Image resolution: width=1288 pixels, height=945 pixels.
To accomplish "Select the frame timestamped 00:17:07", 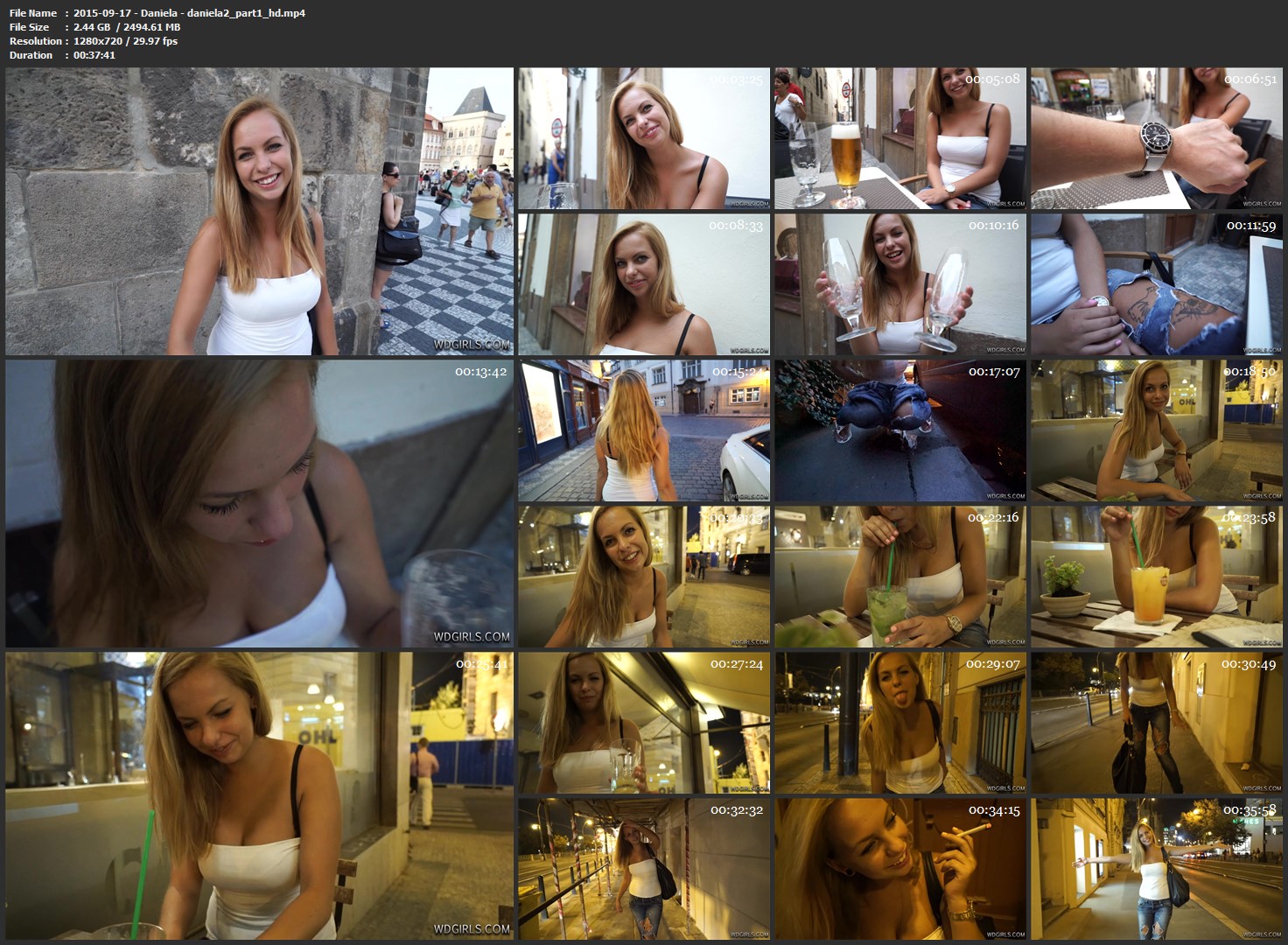I will pos(899,430).
